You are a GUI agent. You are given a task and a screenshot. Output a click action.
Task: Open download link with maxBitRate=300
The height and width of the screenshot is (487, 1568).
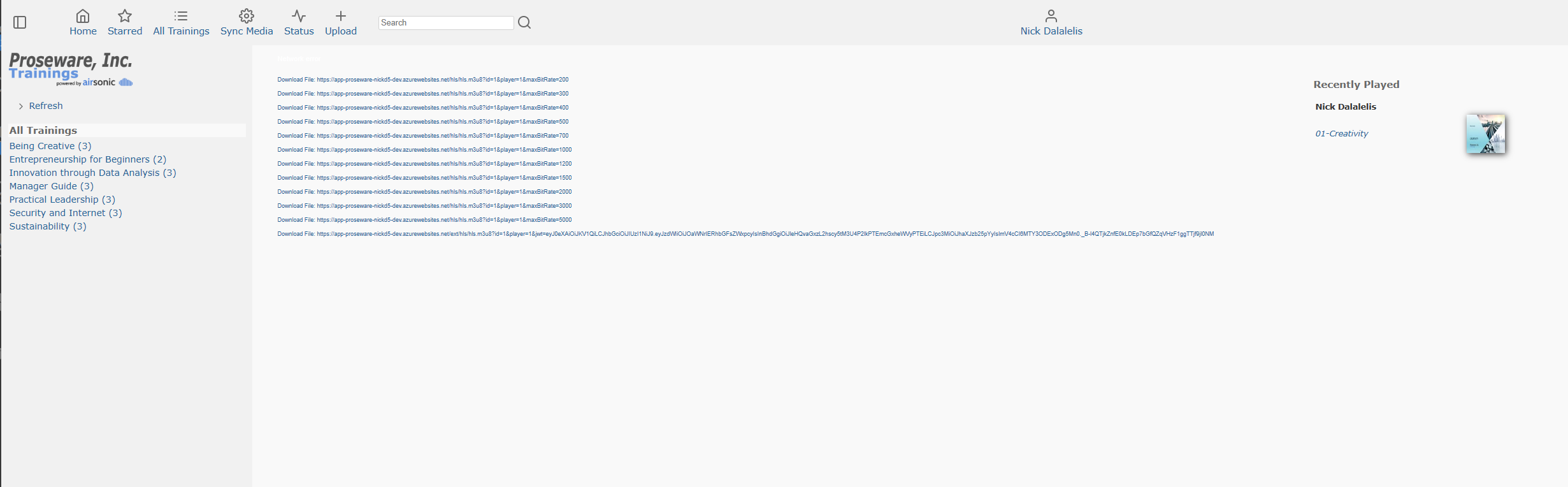[423, 94]
